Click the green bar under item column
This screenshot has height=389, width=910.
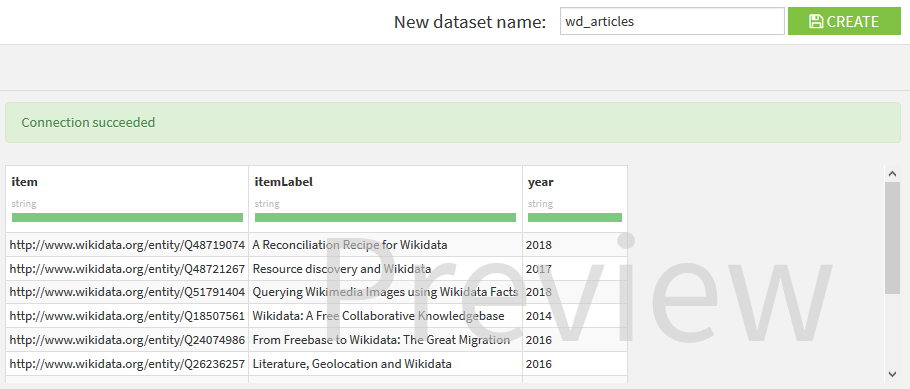coord(127,217)
